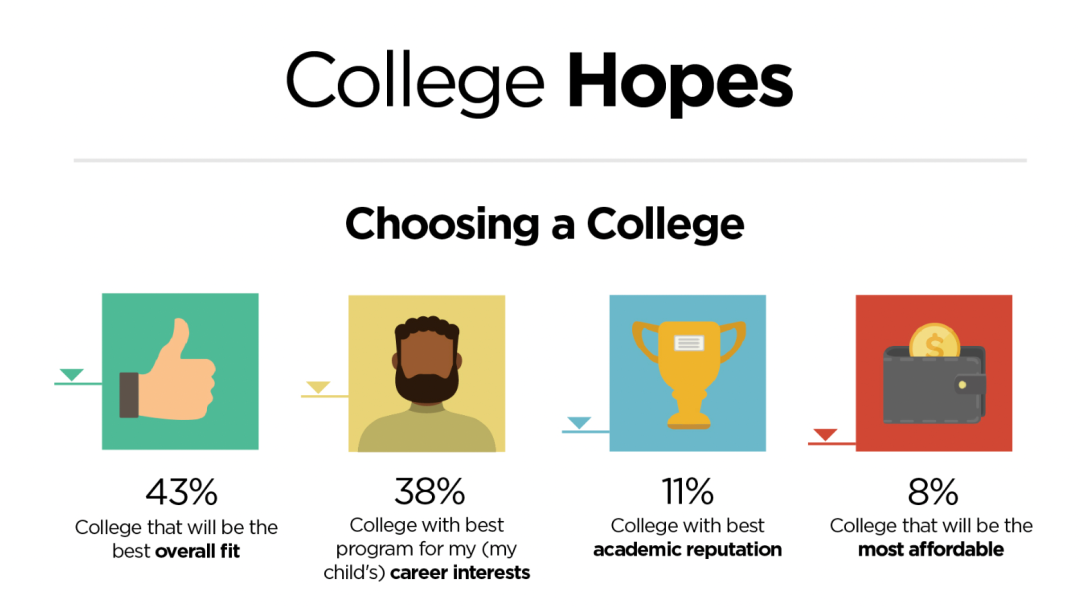1080x613 pixels.
Task: Click the red triangle marker
Action: click(825, 434)
